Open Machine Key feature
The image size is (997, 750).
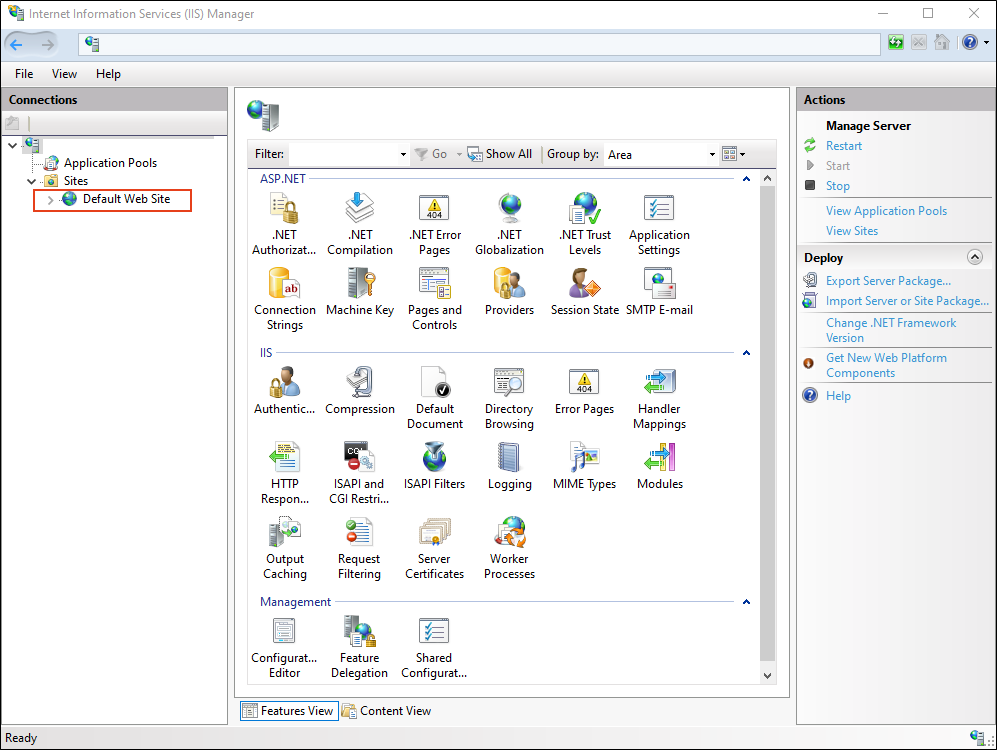[360, 292]
